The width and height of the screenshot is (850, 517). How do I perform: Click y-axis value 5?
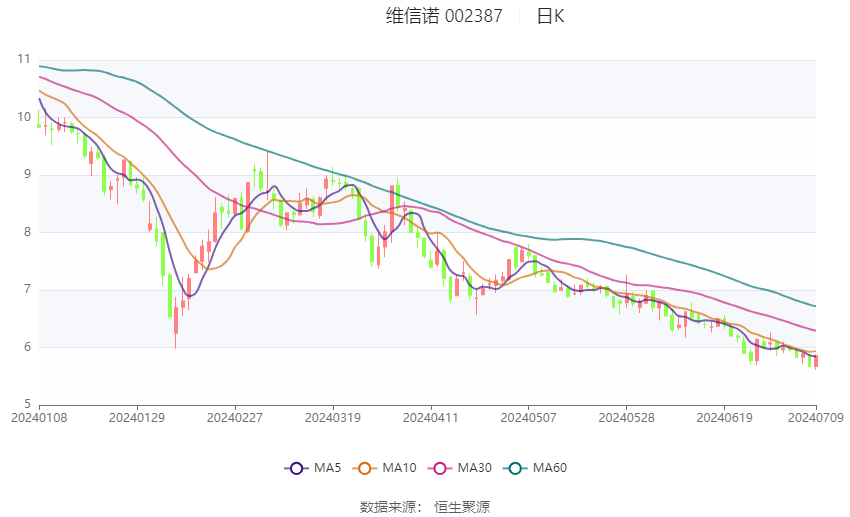click(27, 404)
